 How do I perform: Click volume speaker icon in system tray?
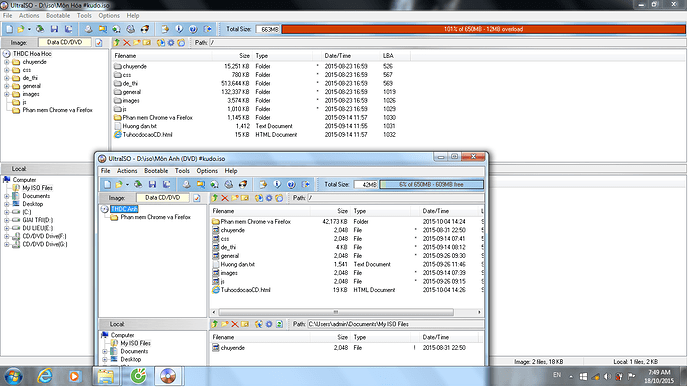(x=607, y=376)
